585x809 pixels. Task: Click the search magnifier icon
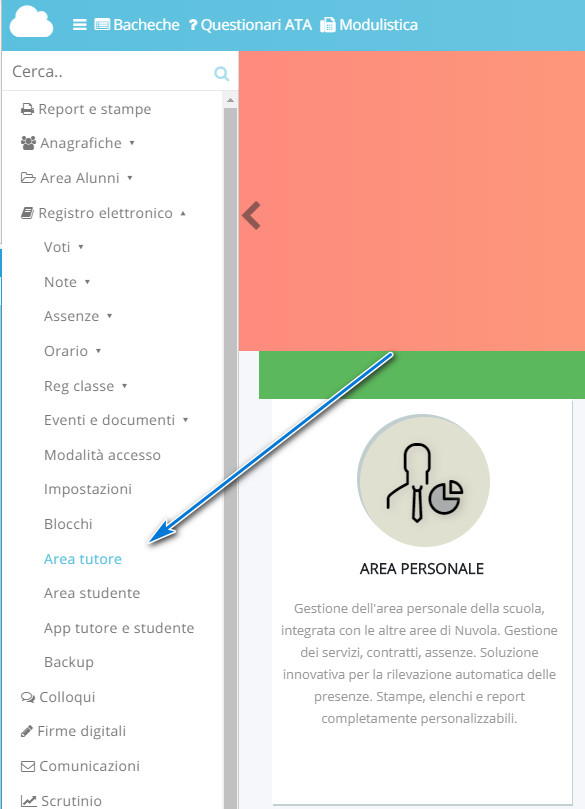(x=222, y=74)
